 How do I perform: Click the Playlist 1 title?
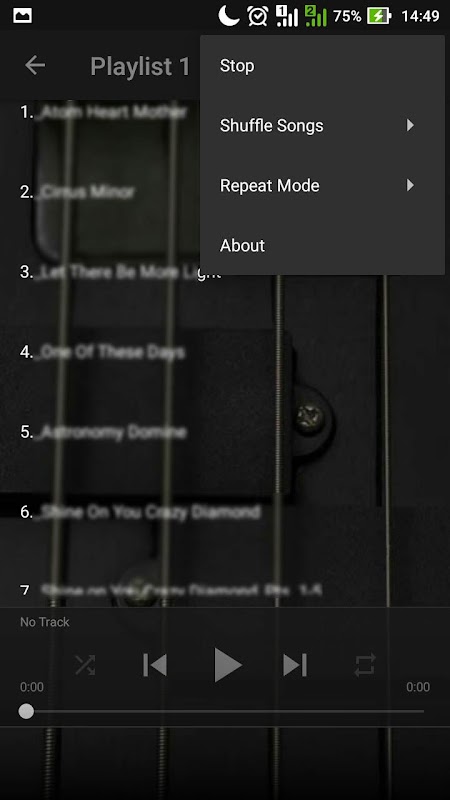click(140, 66)
